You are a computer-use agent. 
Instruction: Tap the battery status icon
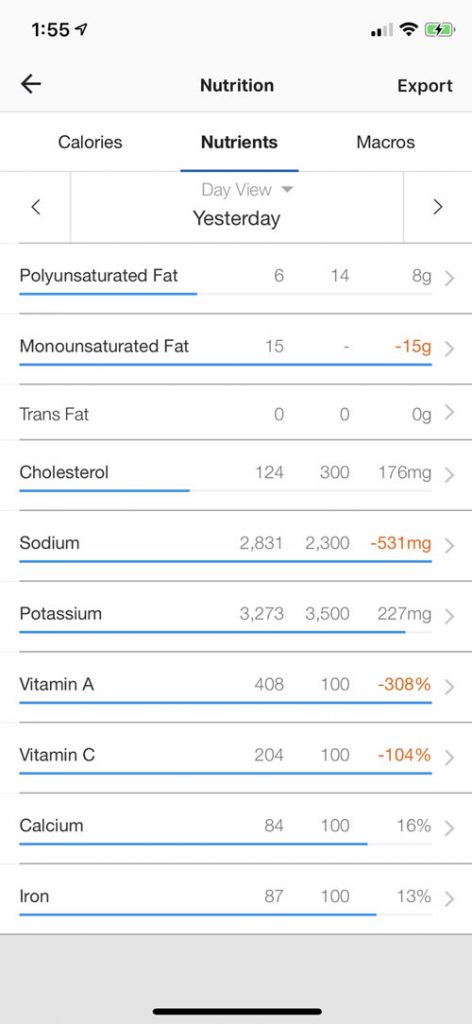click(439, 29)
